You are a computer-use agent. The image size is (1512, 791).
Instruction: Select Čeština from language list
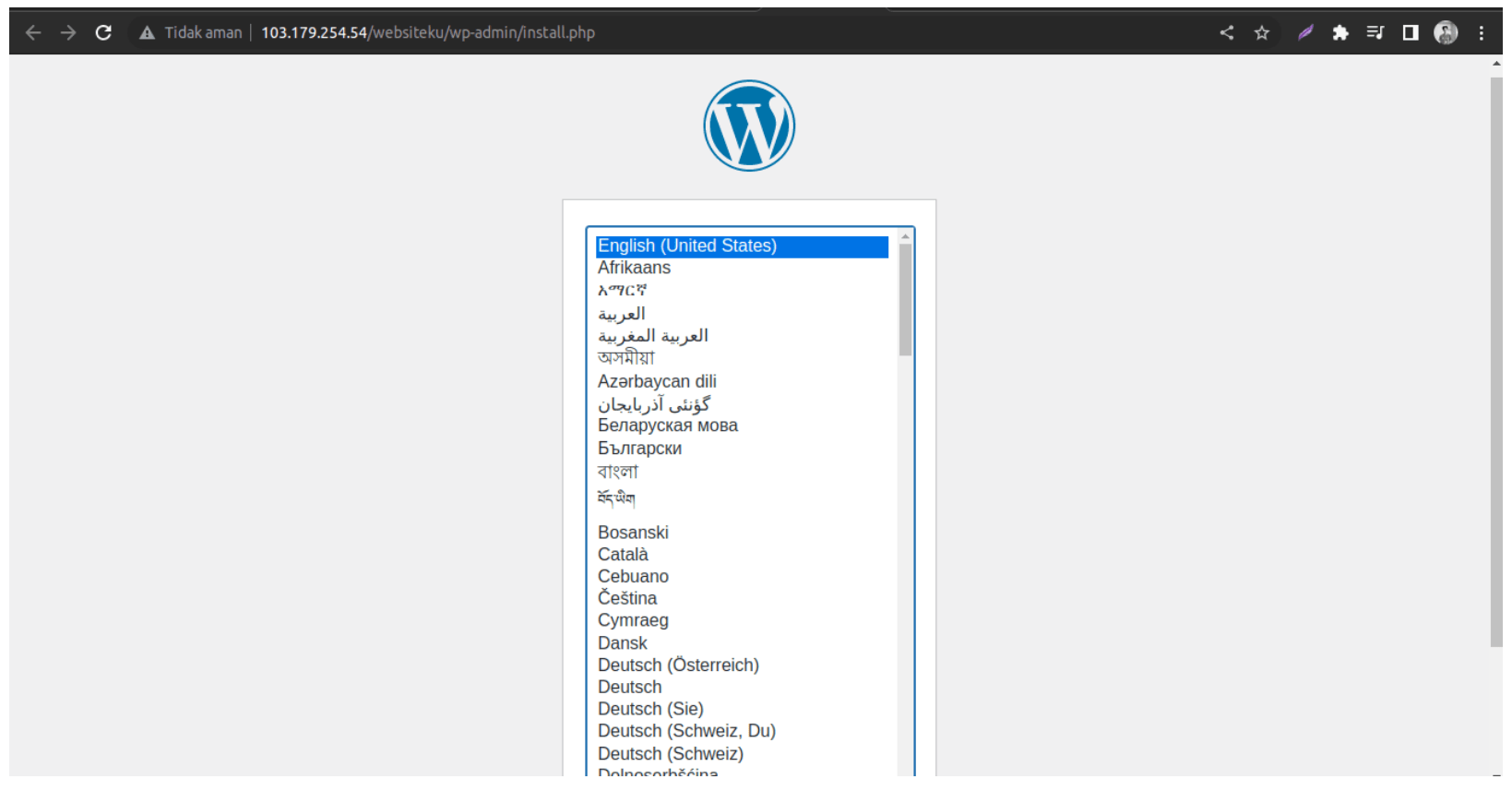[x=627, y=598]
